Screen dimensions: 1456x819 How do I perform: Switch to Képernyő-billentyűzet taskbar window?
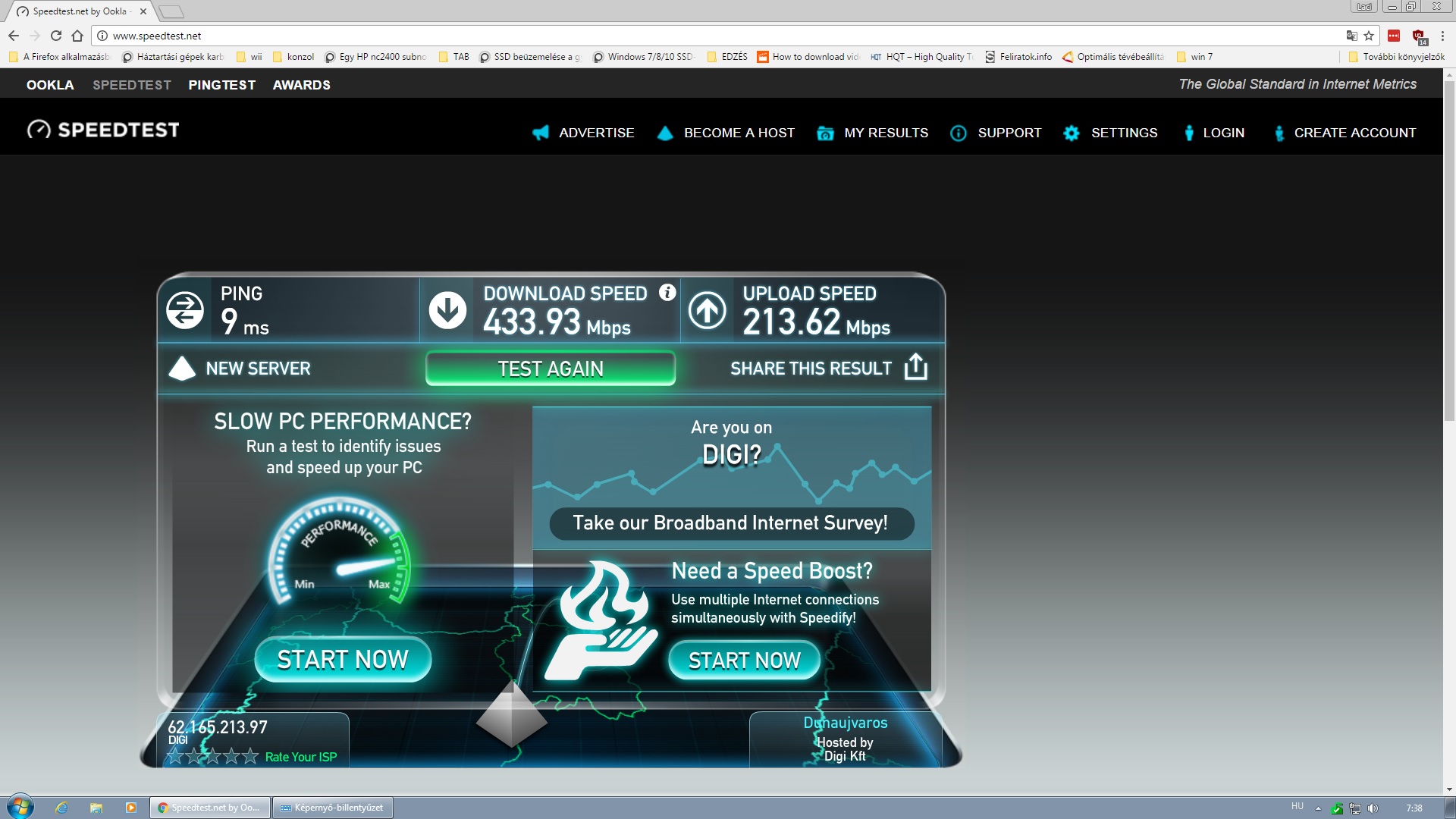pyautogui.click(x=332, y=808)
